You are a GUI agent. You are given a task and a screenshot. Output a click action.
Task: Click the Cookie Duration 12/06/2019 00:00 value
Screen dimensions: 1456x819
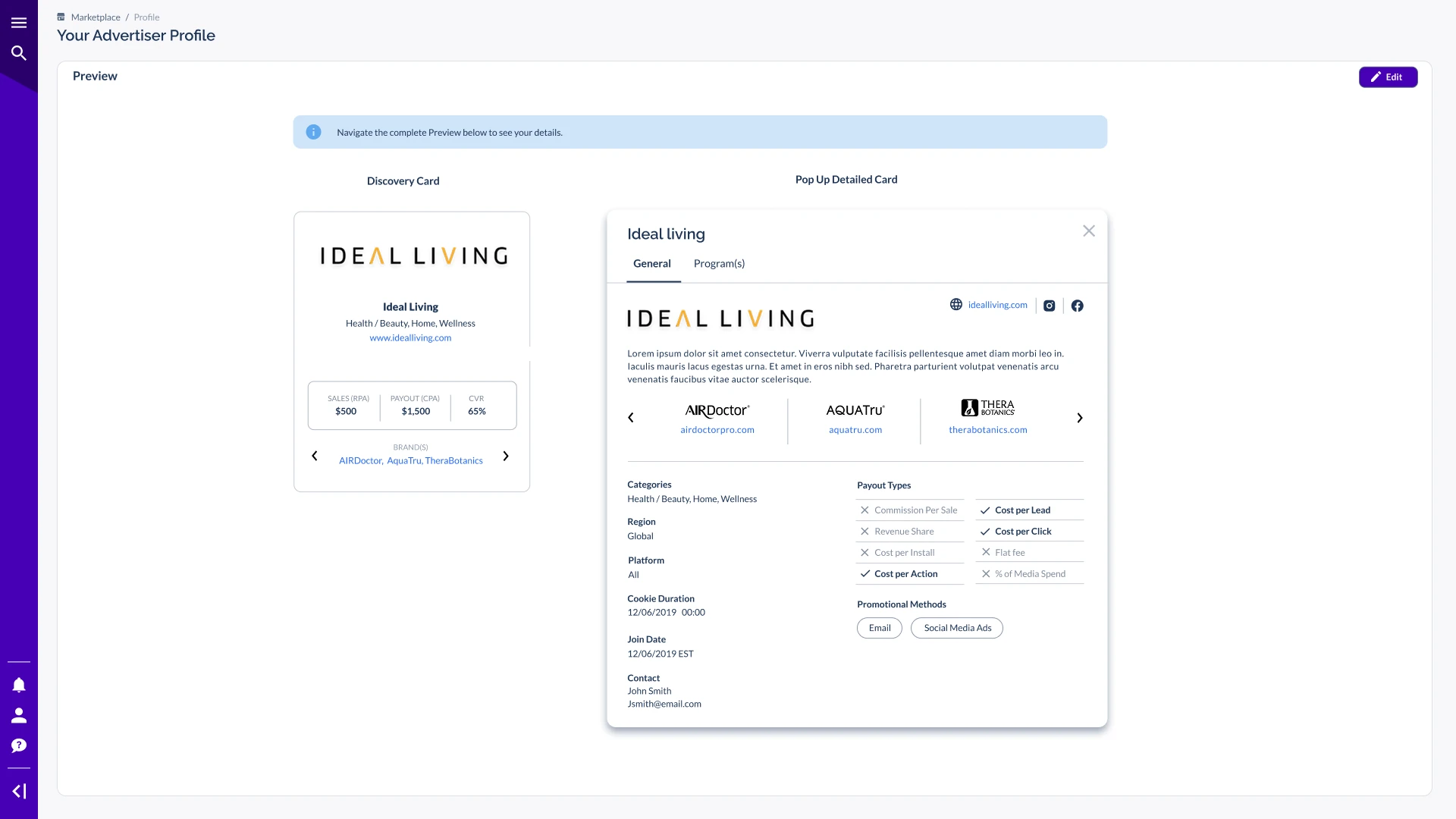pyautogui.click(x=666, y=613)
